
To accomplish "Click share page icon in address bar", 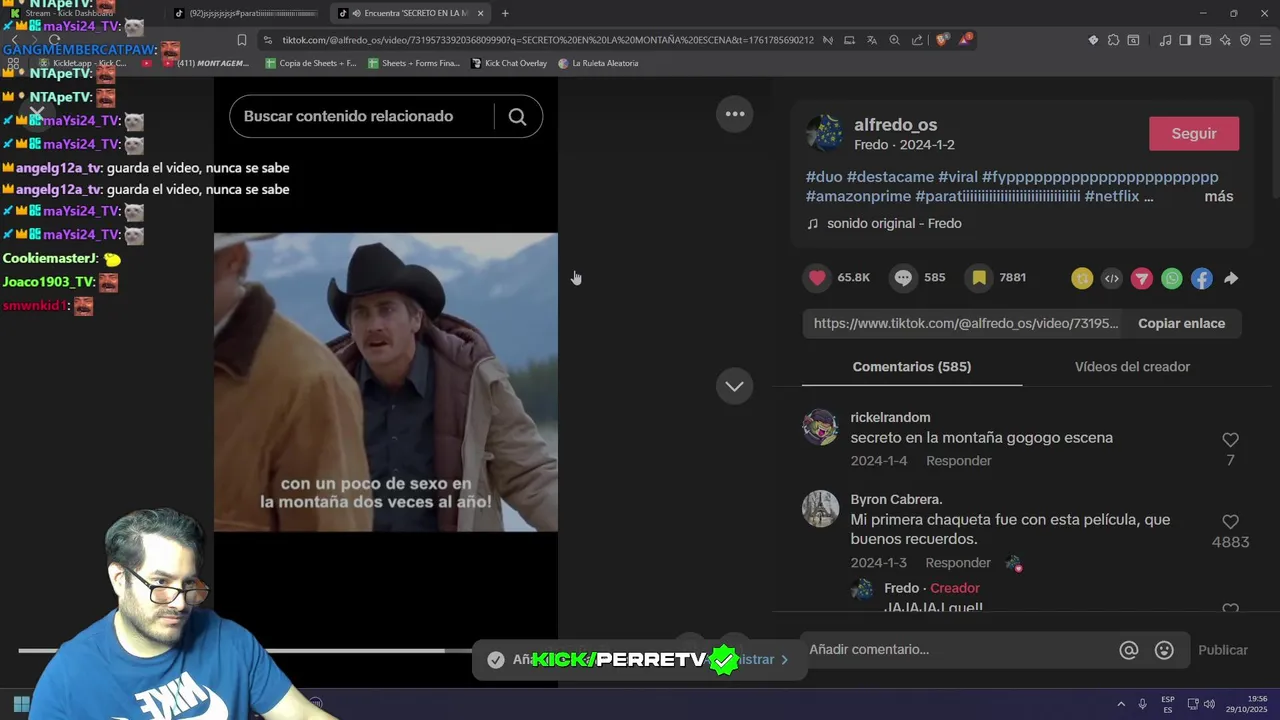I will (917, 40).
